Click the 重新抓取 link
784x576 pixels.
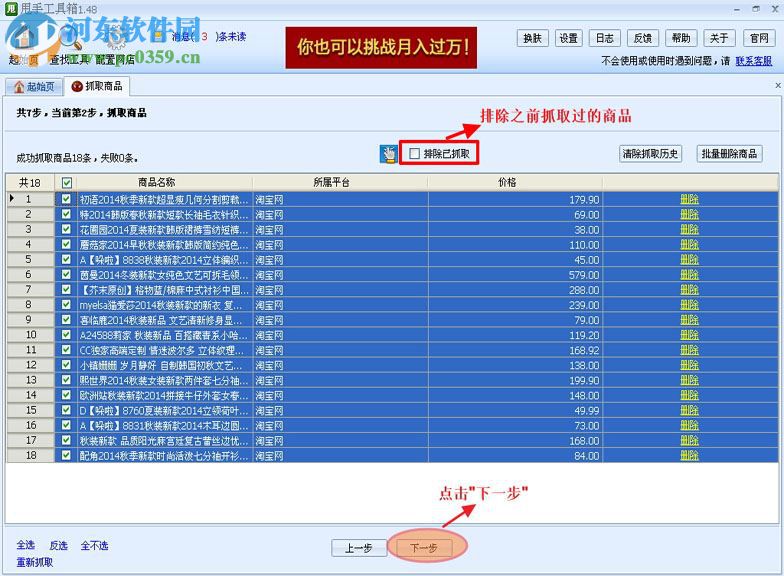[34, 562]
